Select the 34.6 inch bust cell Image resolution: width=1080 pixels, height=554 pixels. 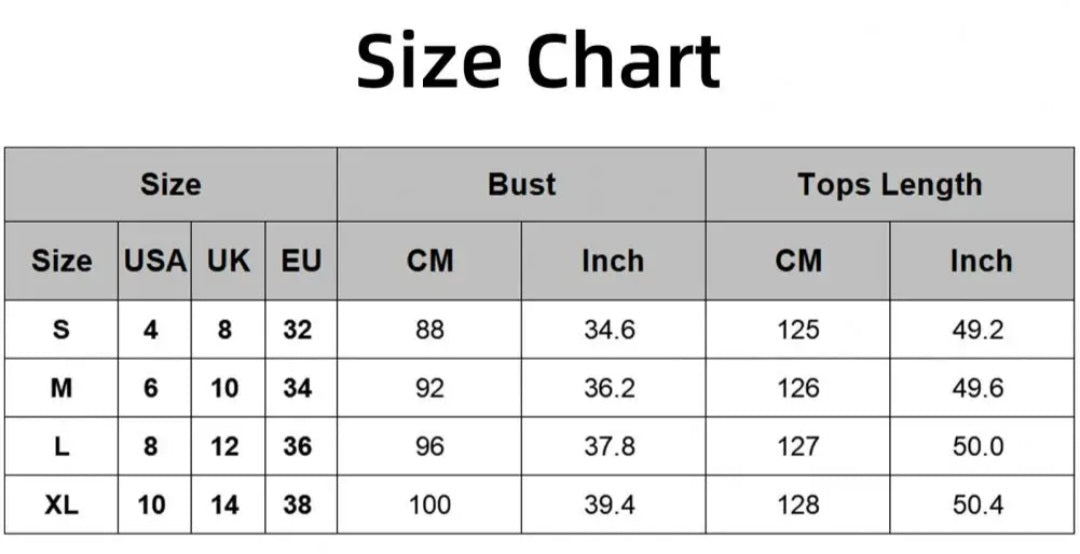click(610, 330)
